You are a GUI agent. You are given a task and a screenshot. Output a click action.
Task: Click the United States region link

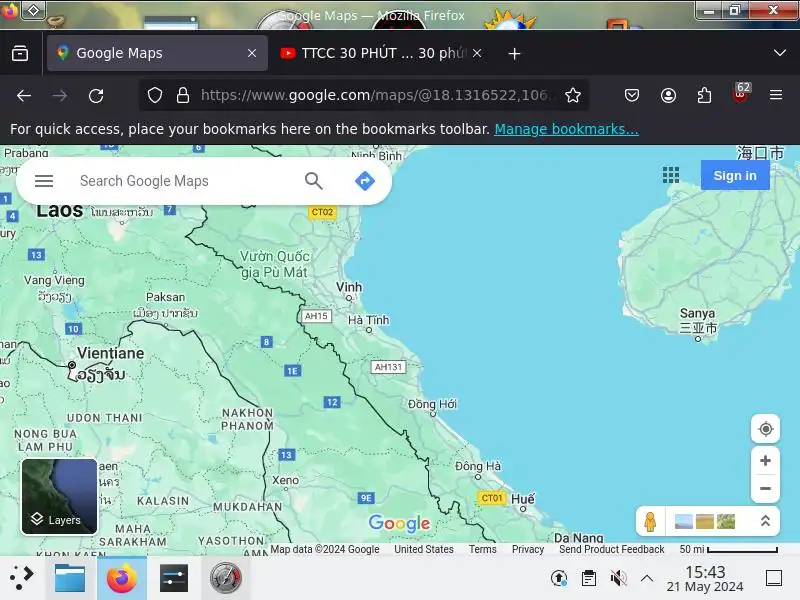pyautogui.click(x=423, y=549)
